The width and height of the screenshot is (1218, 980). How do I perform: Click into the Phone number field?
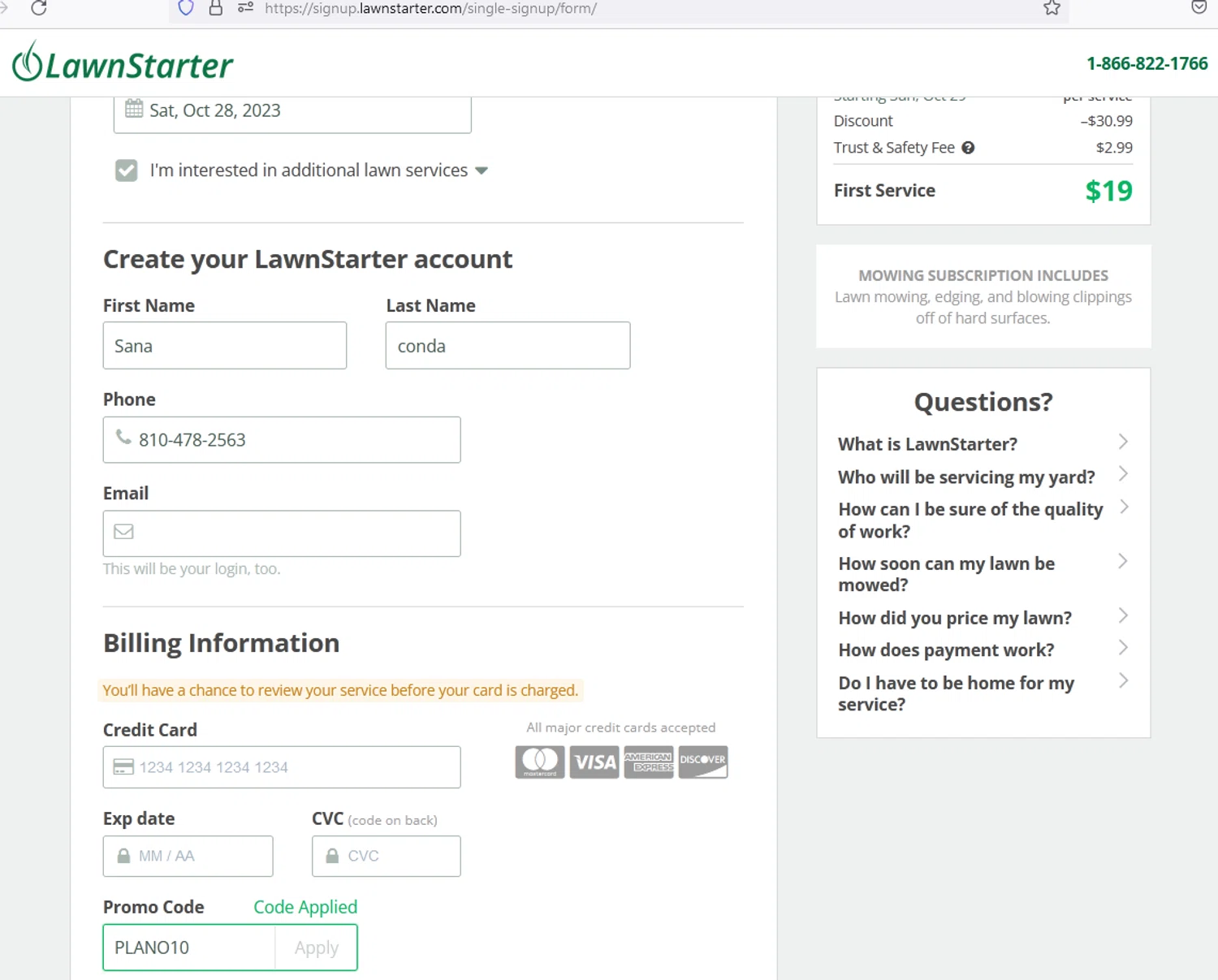coord(282,440)
